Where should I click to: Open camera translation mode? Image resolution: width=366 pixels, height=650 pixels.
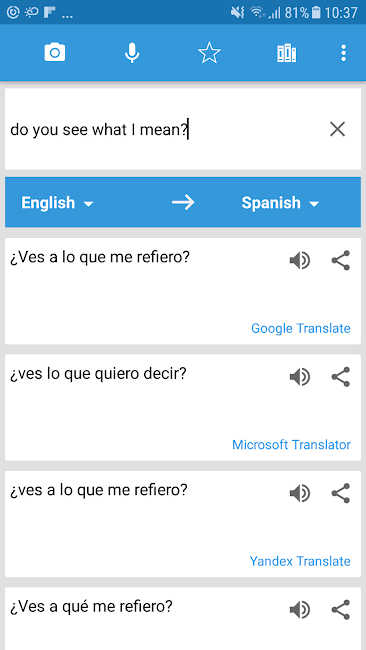coord(55,53)
